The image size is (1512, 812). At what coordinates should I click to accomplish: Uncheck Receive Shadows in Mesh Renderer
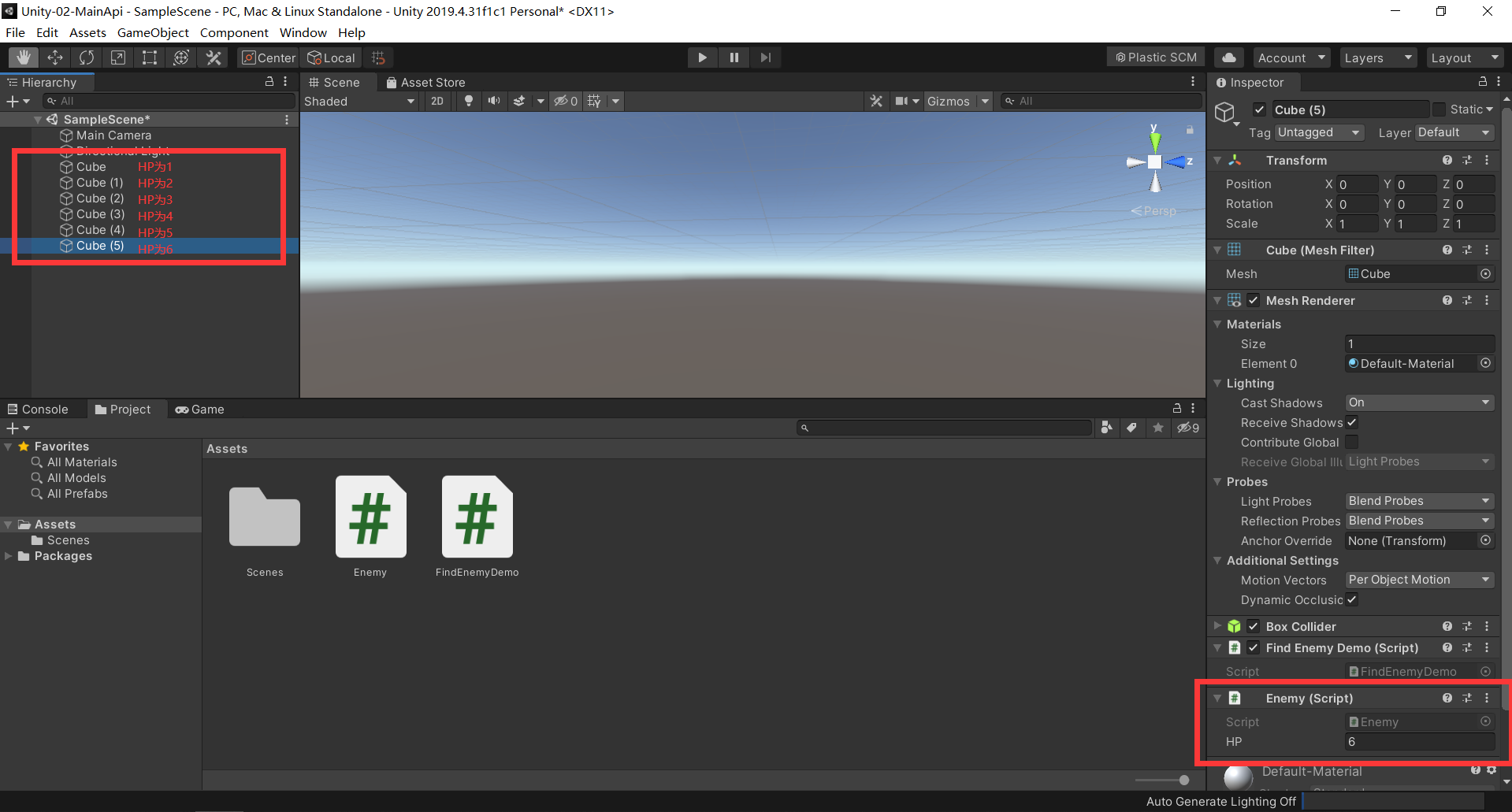(1351, 423)
